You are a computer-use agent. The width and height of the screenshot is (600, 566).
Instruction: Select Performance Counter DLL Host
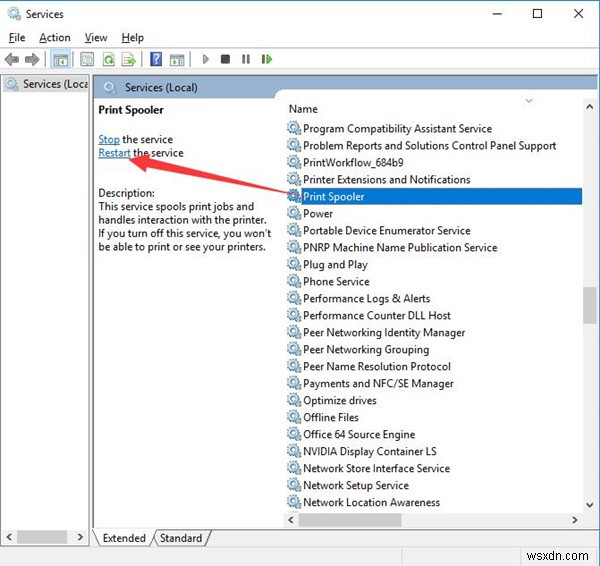pos(377,315)
